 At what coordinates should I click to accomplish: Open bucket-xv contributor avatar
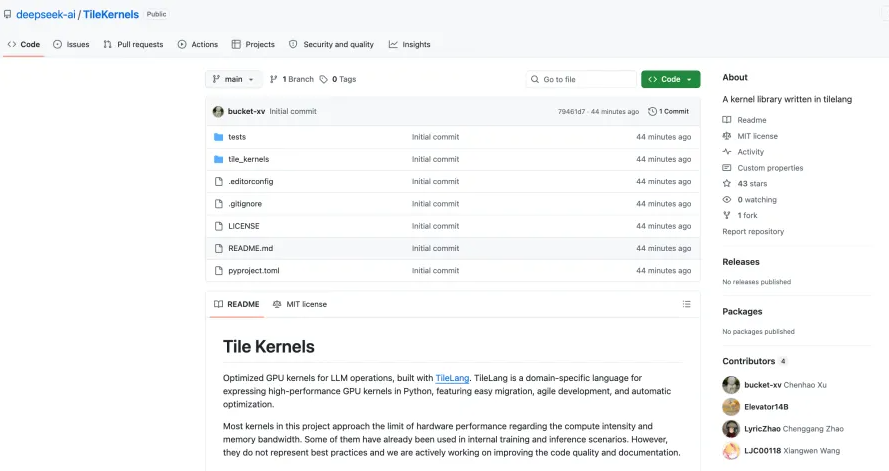click(x=731, y=385)
